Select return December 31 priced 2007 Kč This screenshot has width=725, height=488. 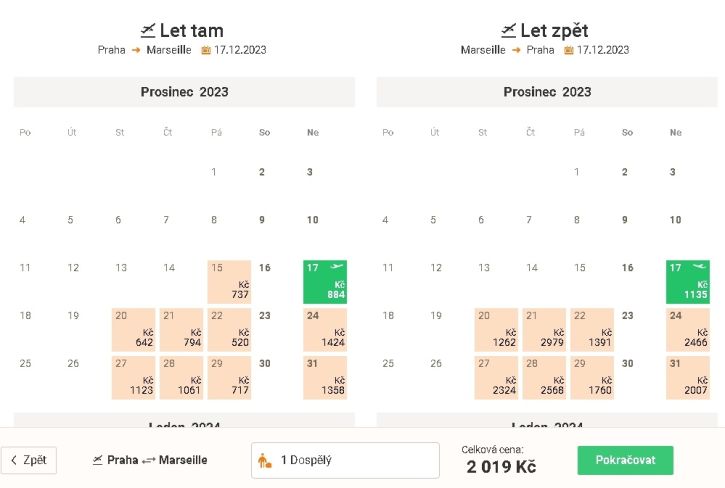point(688,377)
